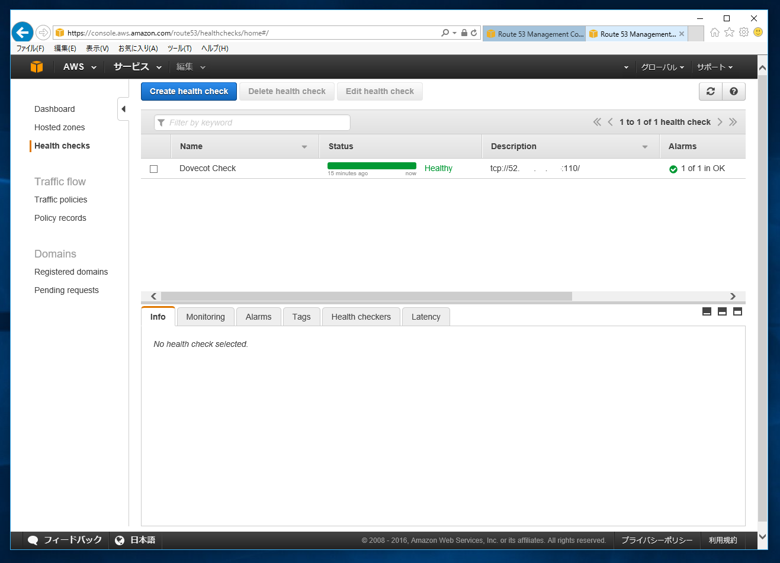Open the グローバル region dropdown
Image resolution: width=780 pixels, height=563 pixels.
[662, 67]
